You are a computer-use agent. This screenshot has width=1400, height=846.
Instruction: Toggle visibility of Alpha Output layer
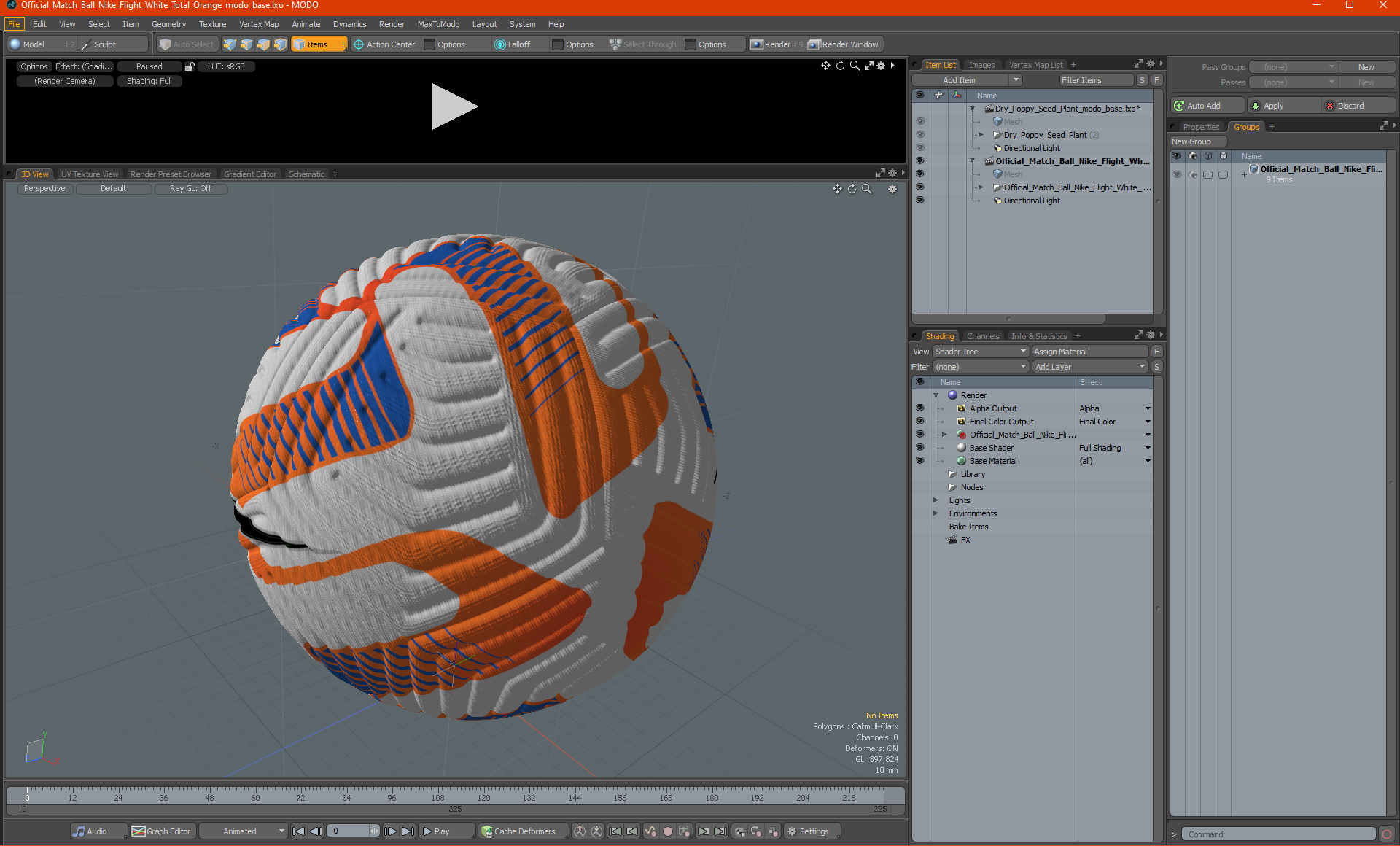[x=919, y=408]
